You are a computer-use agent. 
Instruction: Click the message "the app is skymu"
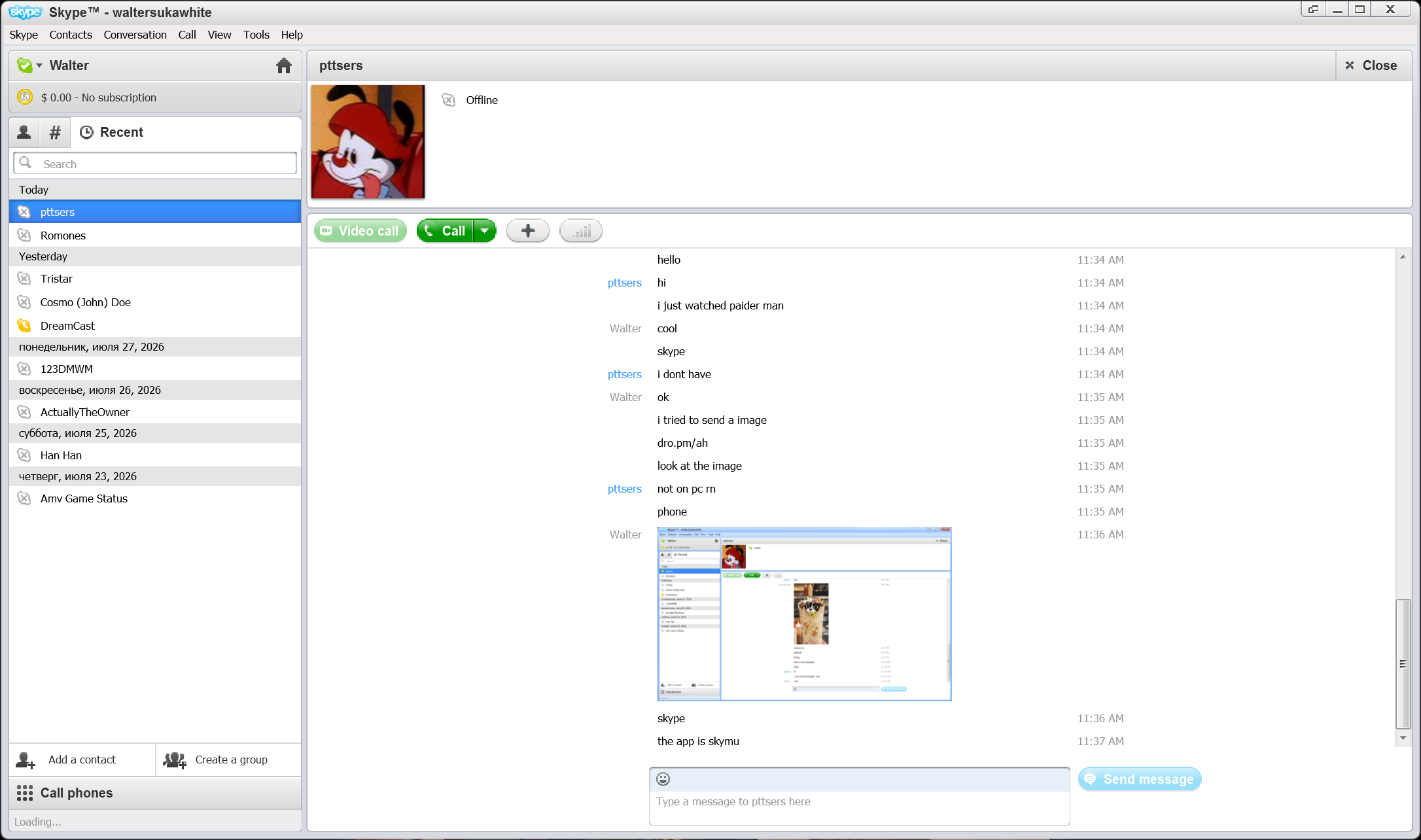click(698, 741)
